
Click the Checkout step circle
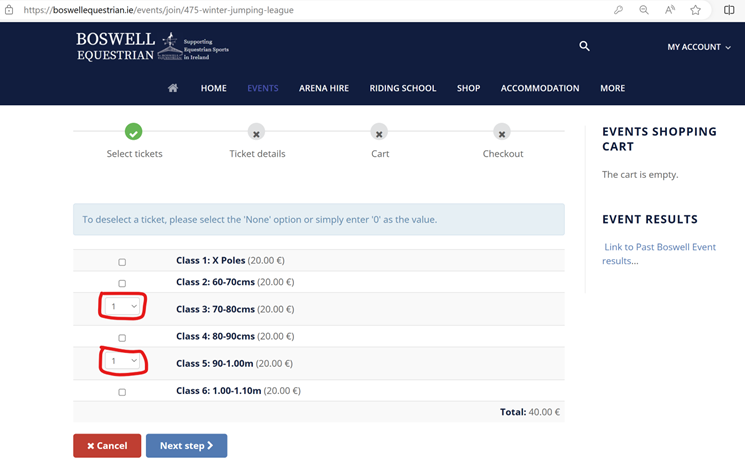(x=502, y=132)
